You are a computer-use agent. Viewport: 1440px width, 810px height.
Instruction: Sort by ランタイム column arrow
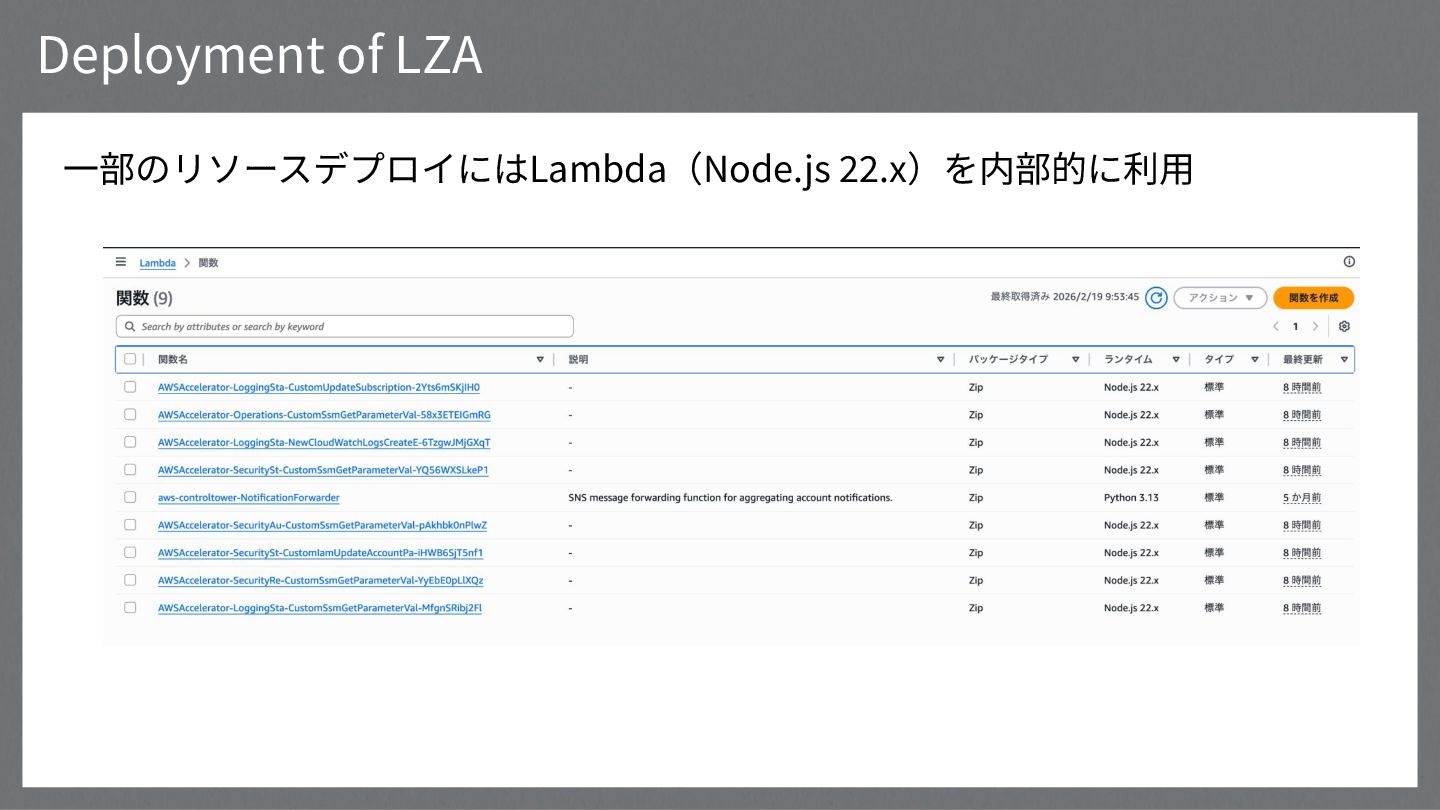click(x=1176, y=359)
